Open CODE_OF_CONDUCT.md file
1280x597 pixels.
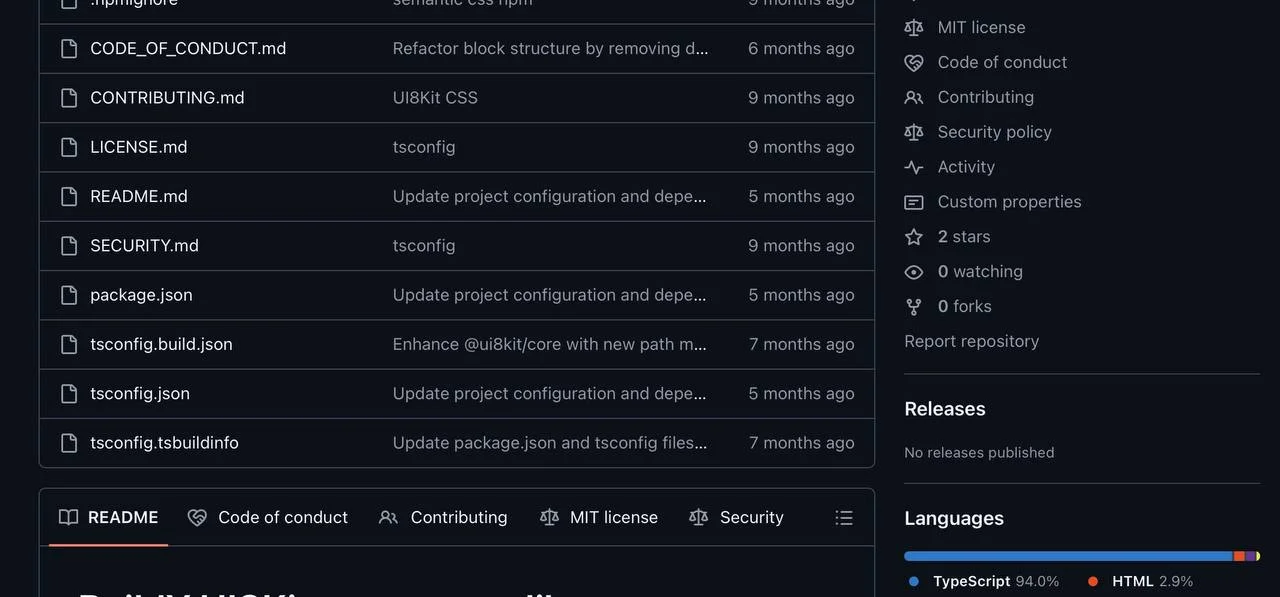click(x=188, y=48)
